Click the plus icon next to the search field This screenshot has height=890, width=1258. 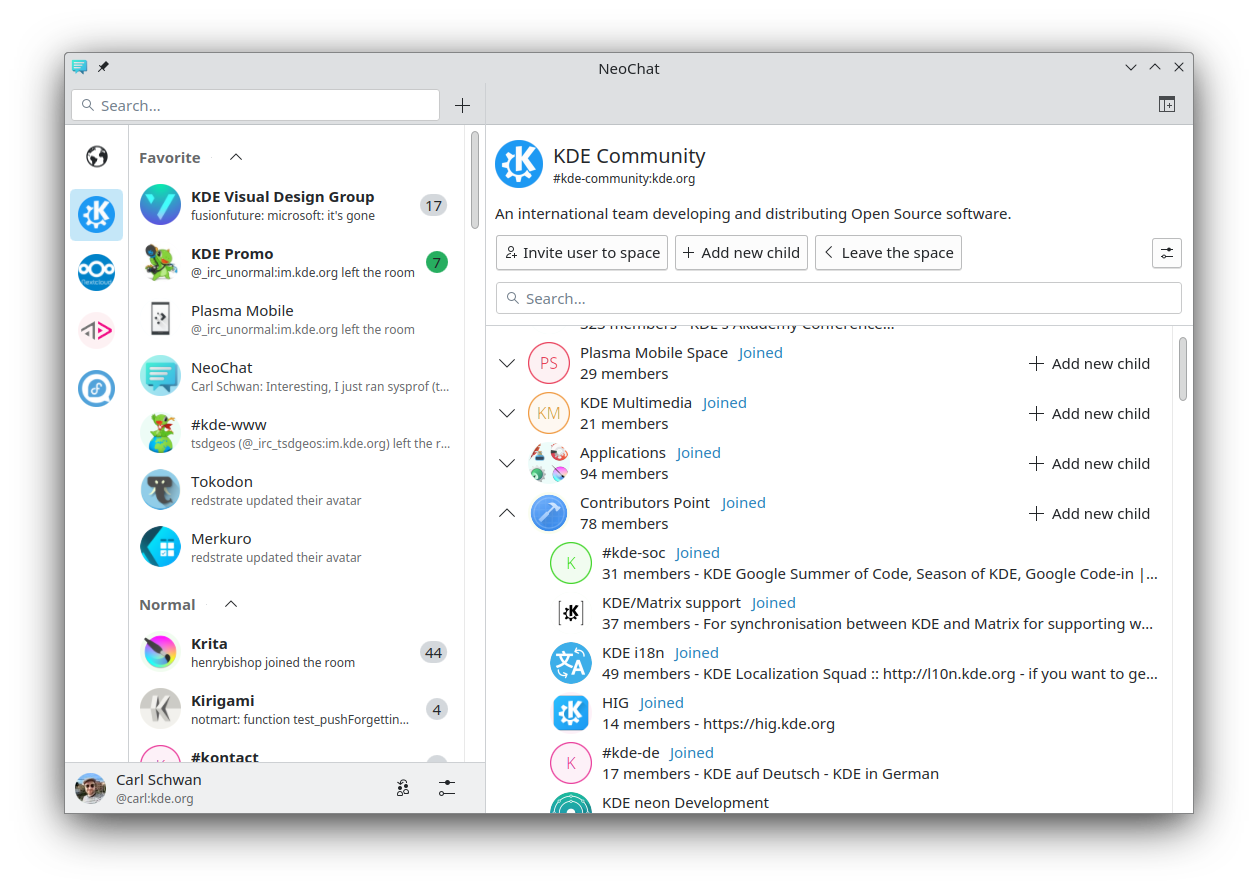coord(462,105)
